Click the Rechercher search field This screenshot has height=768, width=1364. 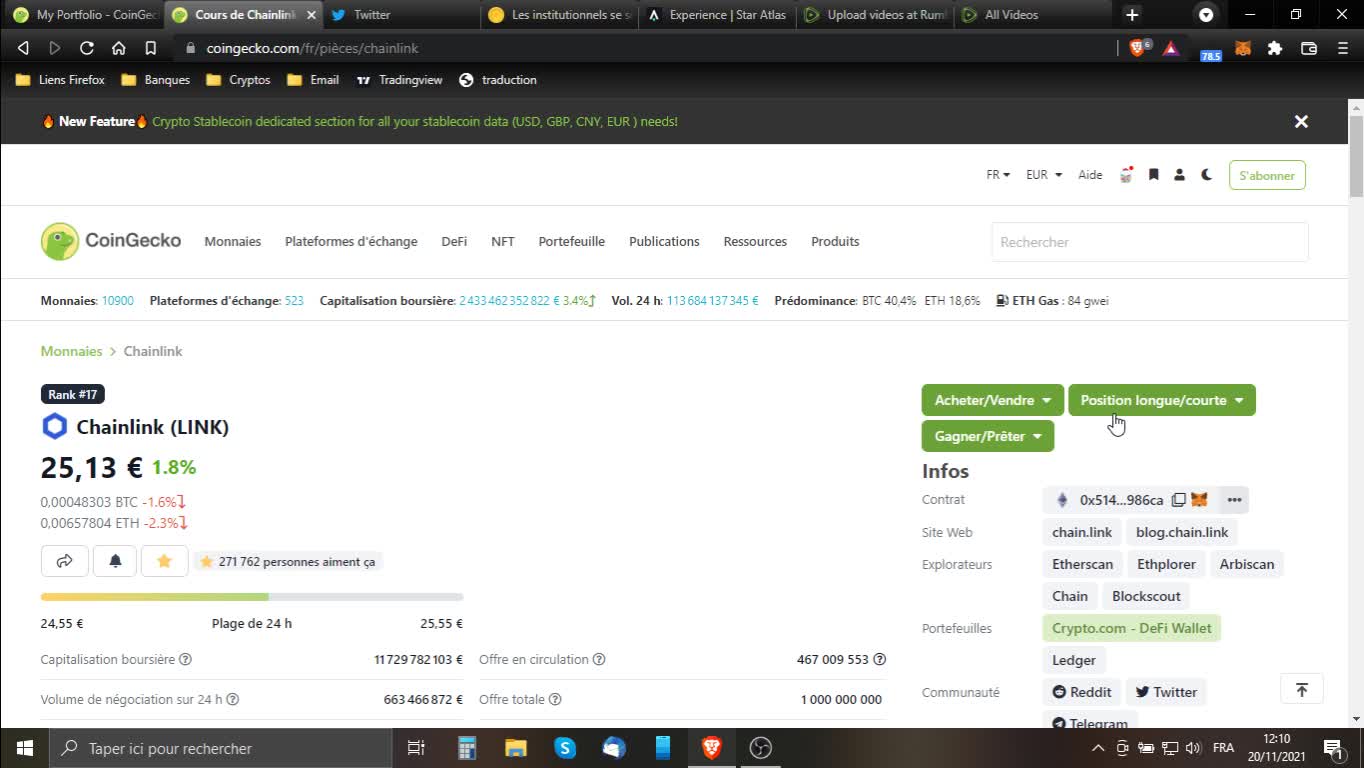click(1150, 242)
